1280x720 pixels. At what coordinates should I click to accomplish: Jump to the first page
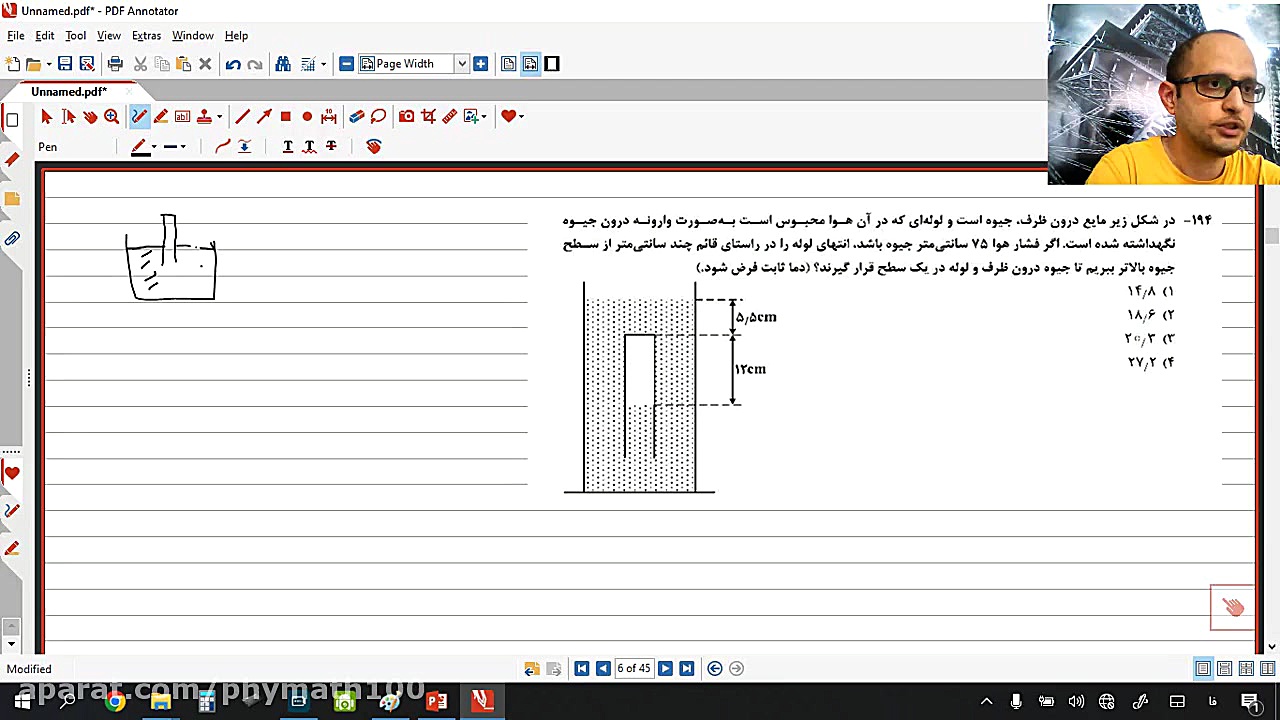tap(581, 669)
